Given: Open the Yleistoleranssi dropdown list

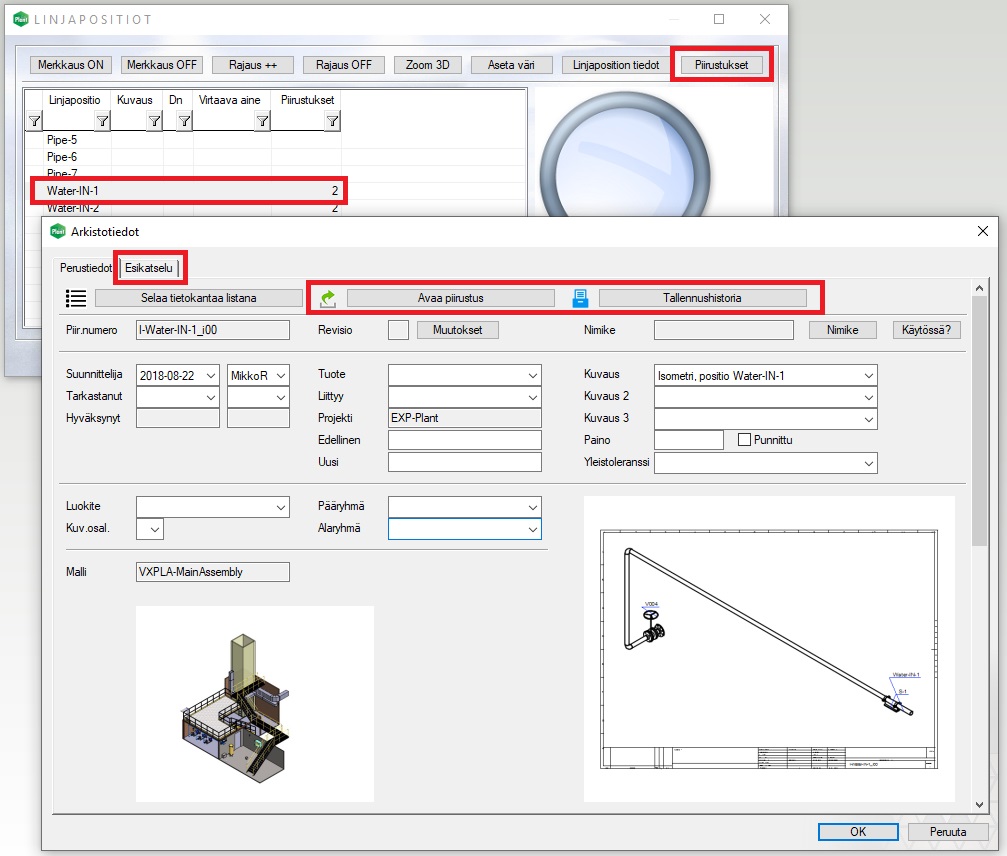Looking at the screenshot, I should 866,463.
